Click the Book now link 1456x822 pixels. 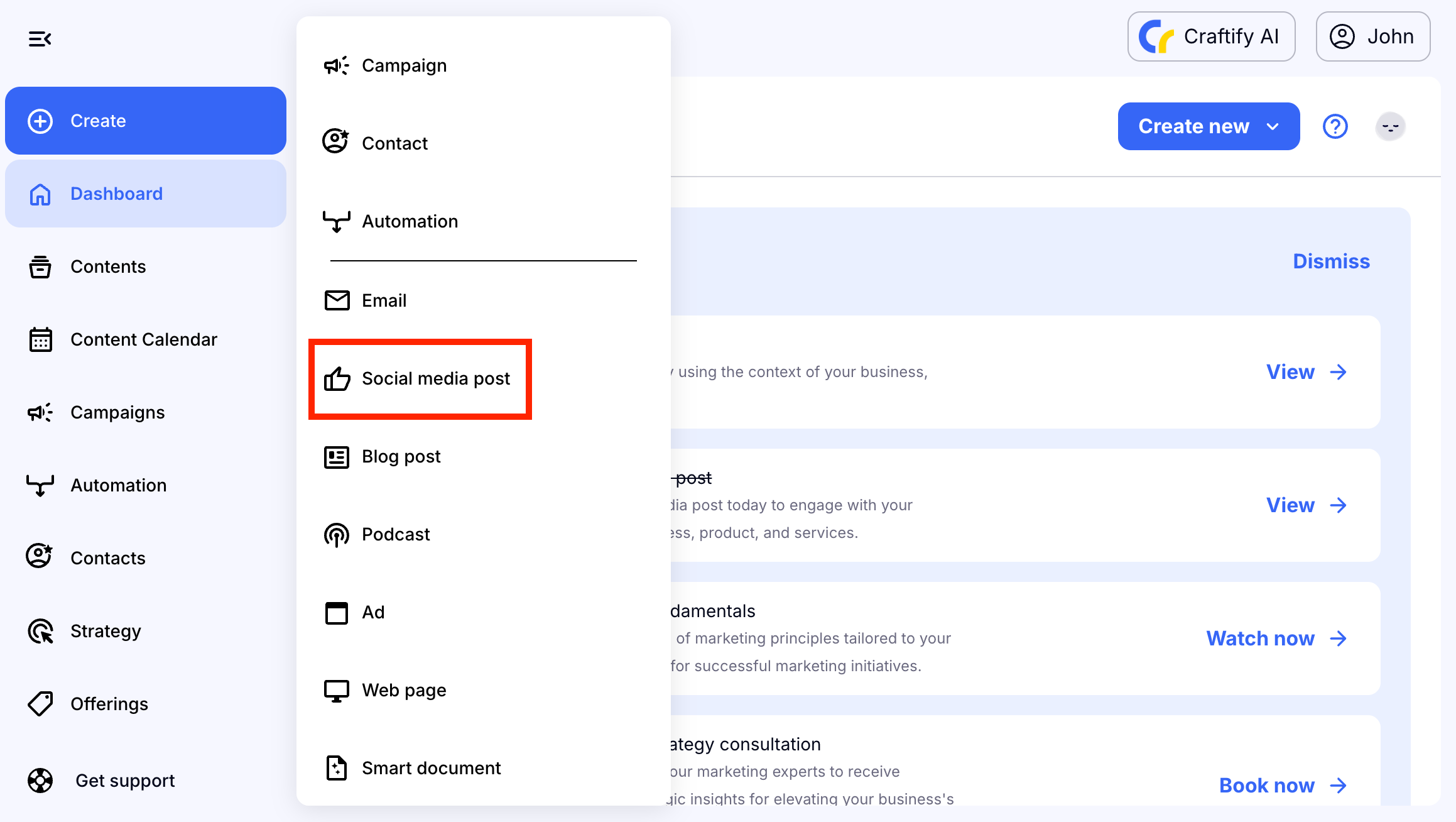tap(1282, 786)
